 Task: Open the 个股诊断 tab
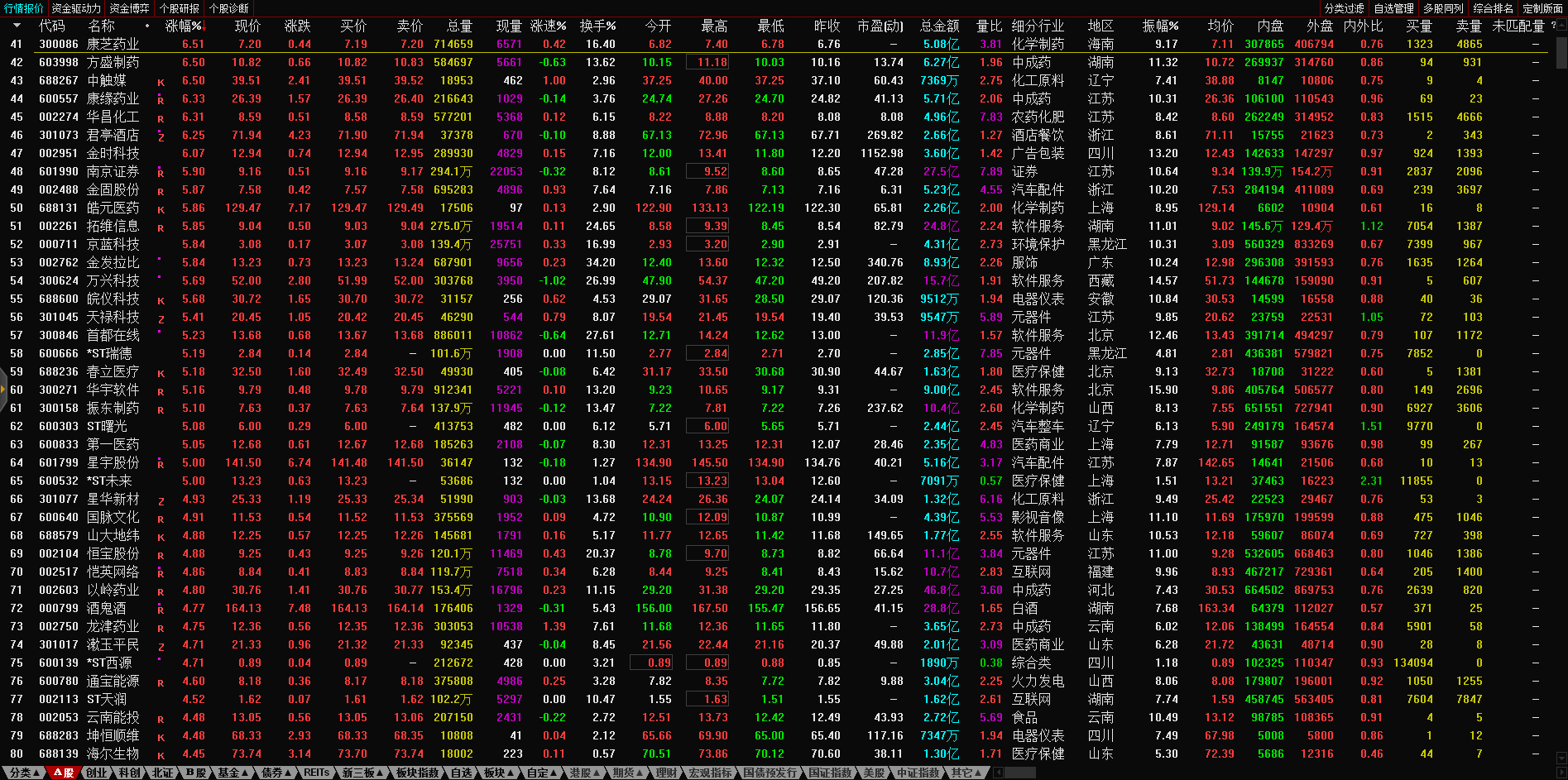(229, 8)
